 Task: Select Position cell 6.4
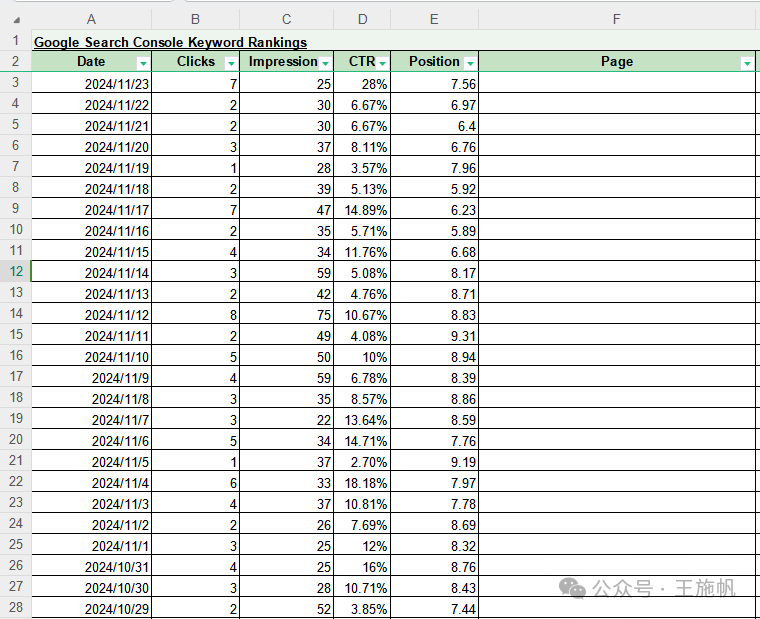pos(434,126)
